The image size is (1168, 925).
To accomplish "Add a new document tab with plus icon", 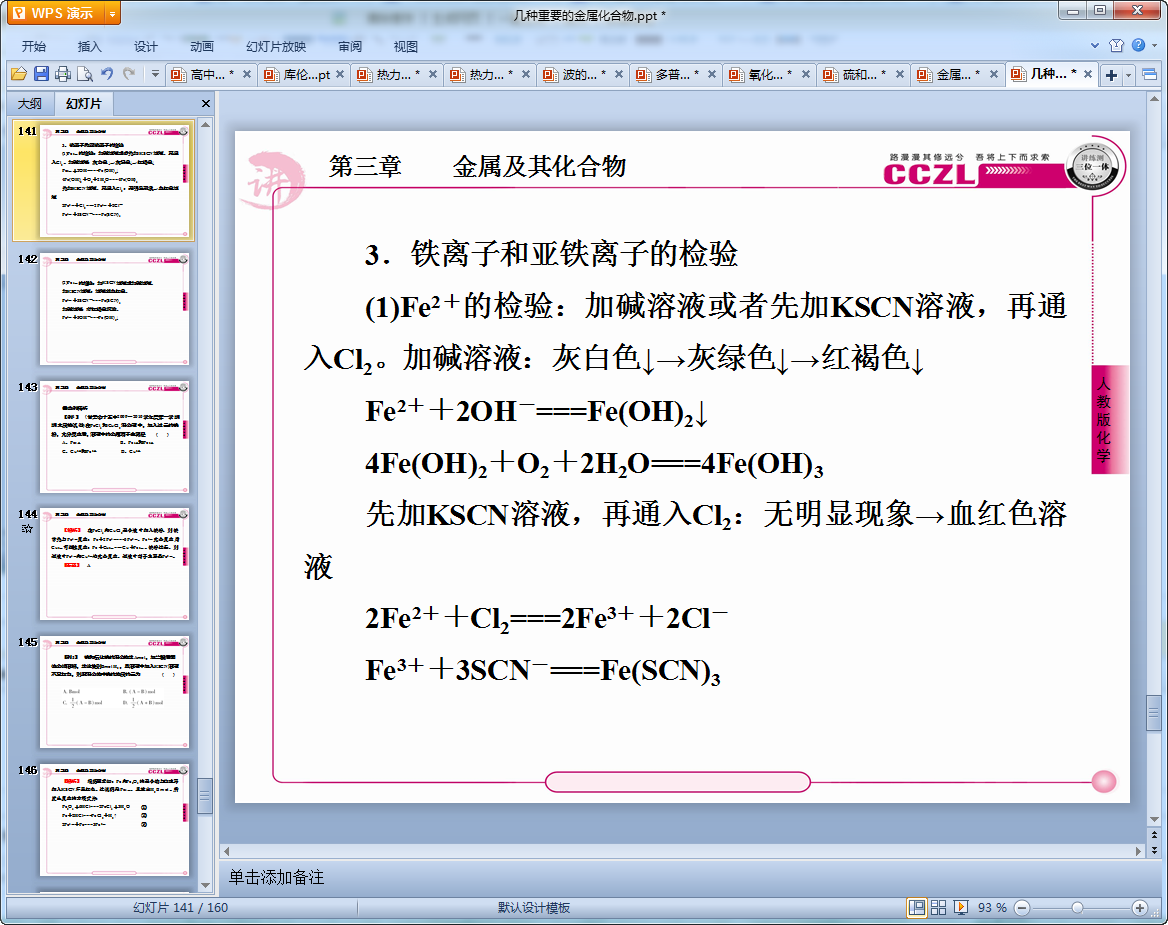I will pyautogui.click(x=1111, y=74).
